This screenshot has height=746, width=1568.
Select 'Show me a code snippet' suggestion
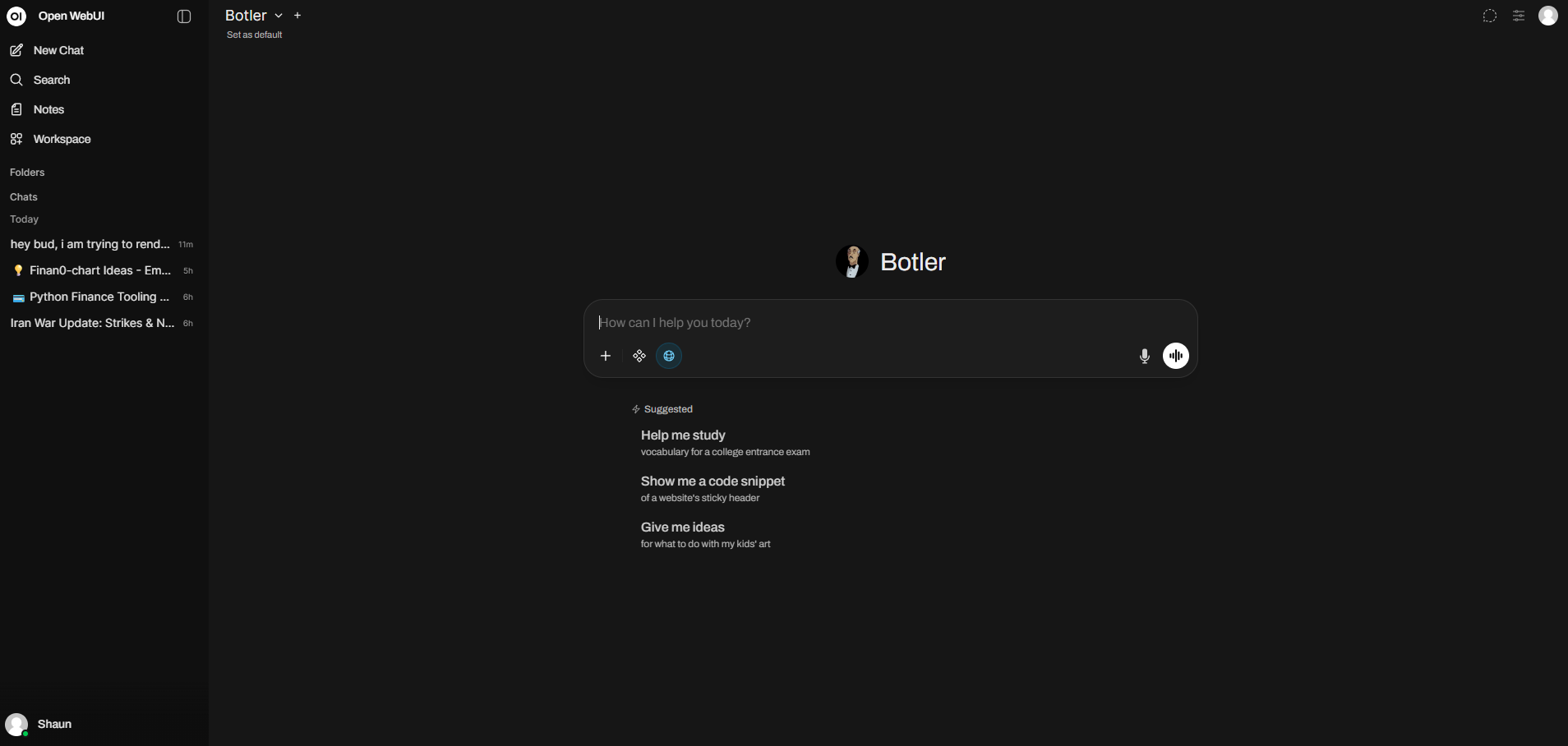pos(713,488)
